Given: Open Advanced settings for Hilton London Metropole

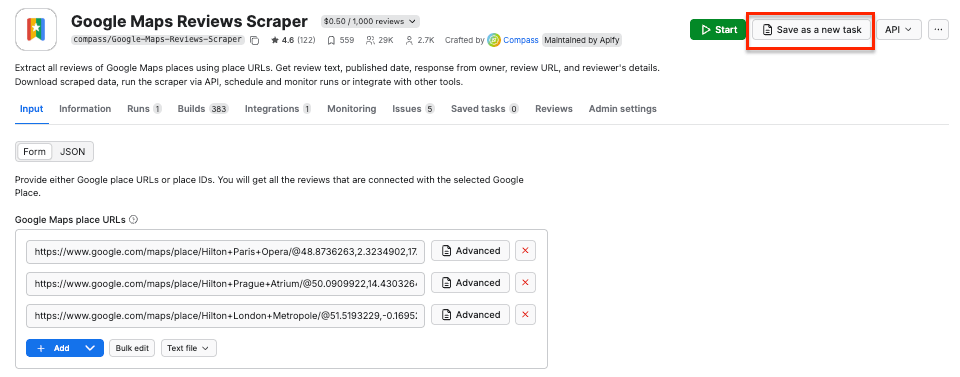Looking at the screenshot, I should pos(470,315).
